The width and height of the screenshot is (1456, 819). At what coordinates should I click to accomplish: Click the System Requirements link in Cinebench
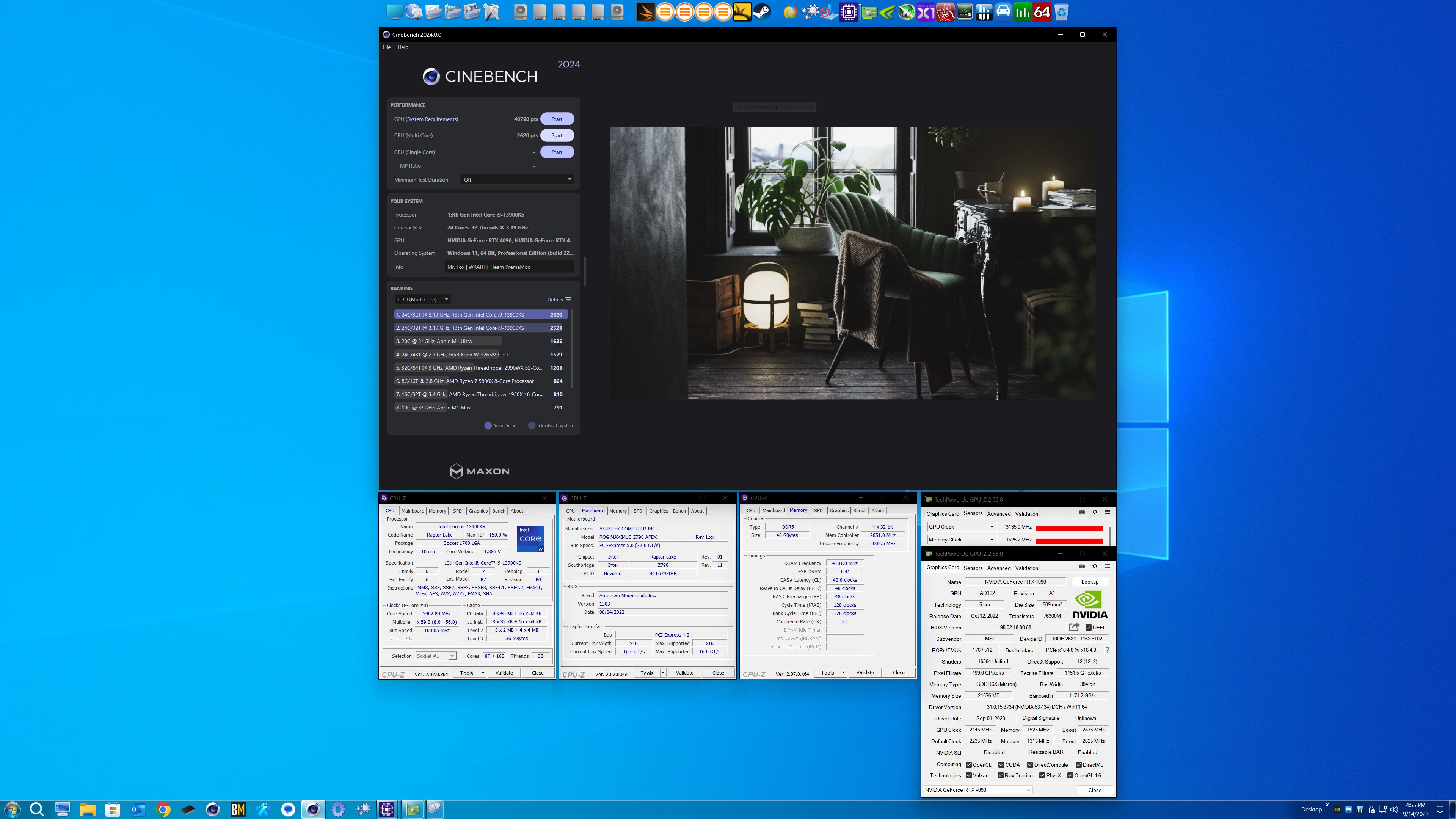click(x=432, y=119)
